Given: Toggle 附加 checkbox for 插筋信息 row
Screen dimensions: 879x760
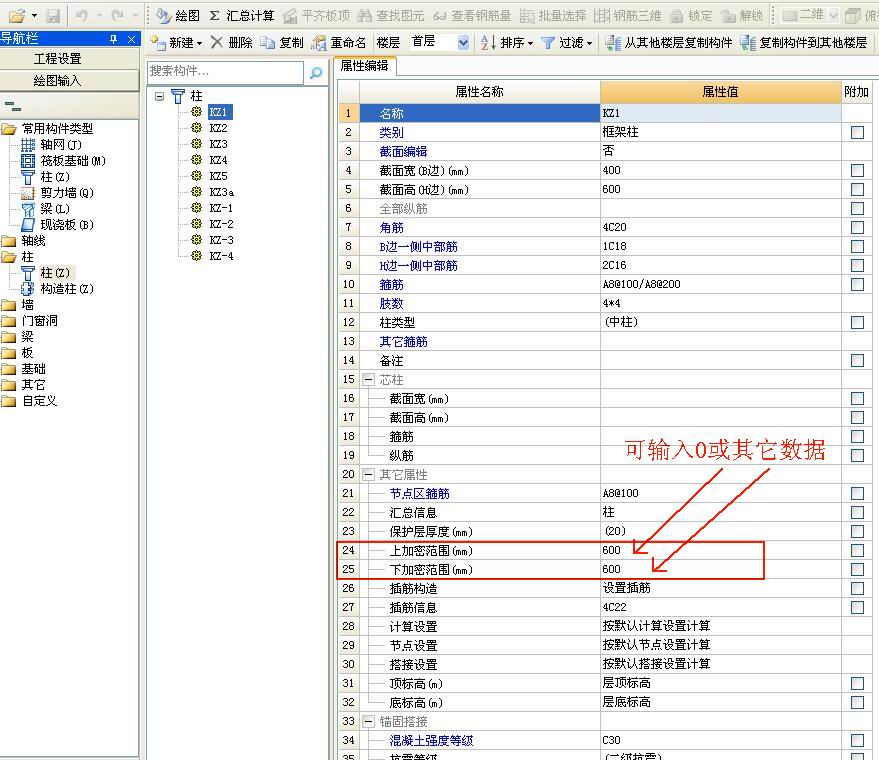Looking at the screenshot, I should [x=857, y=607].
